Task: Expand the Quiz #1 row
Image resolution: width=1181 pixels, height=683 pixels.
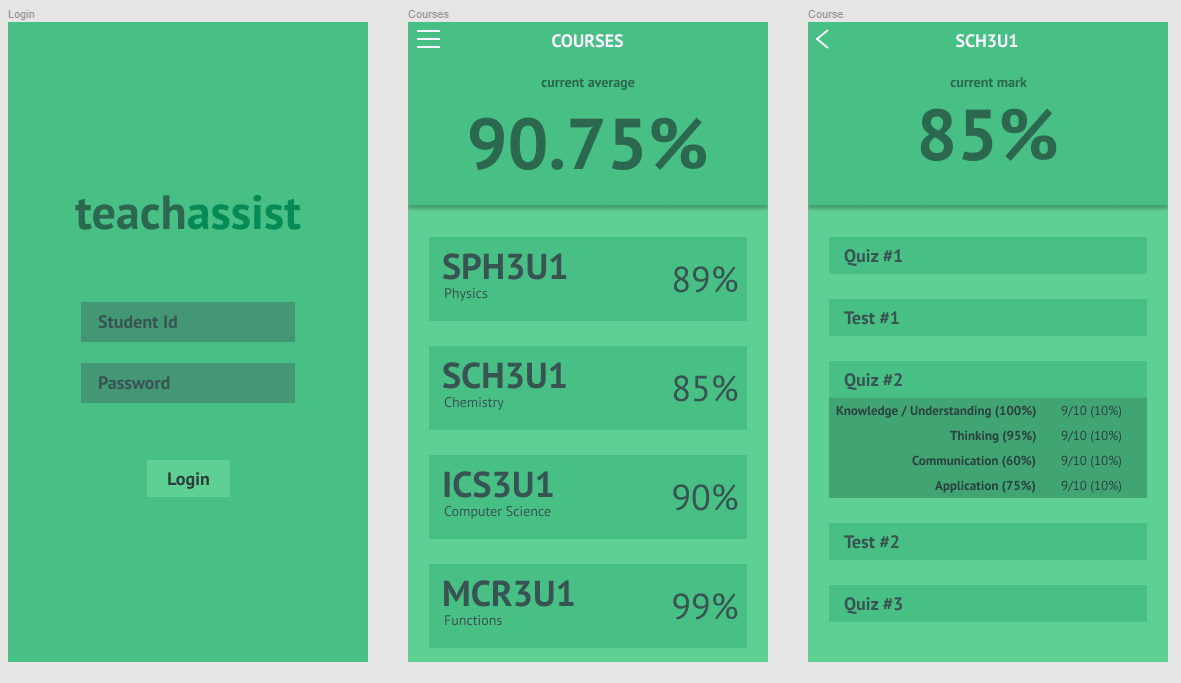Action: click(987, 256)
